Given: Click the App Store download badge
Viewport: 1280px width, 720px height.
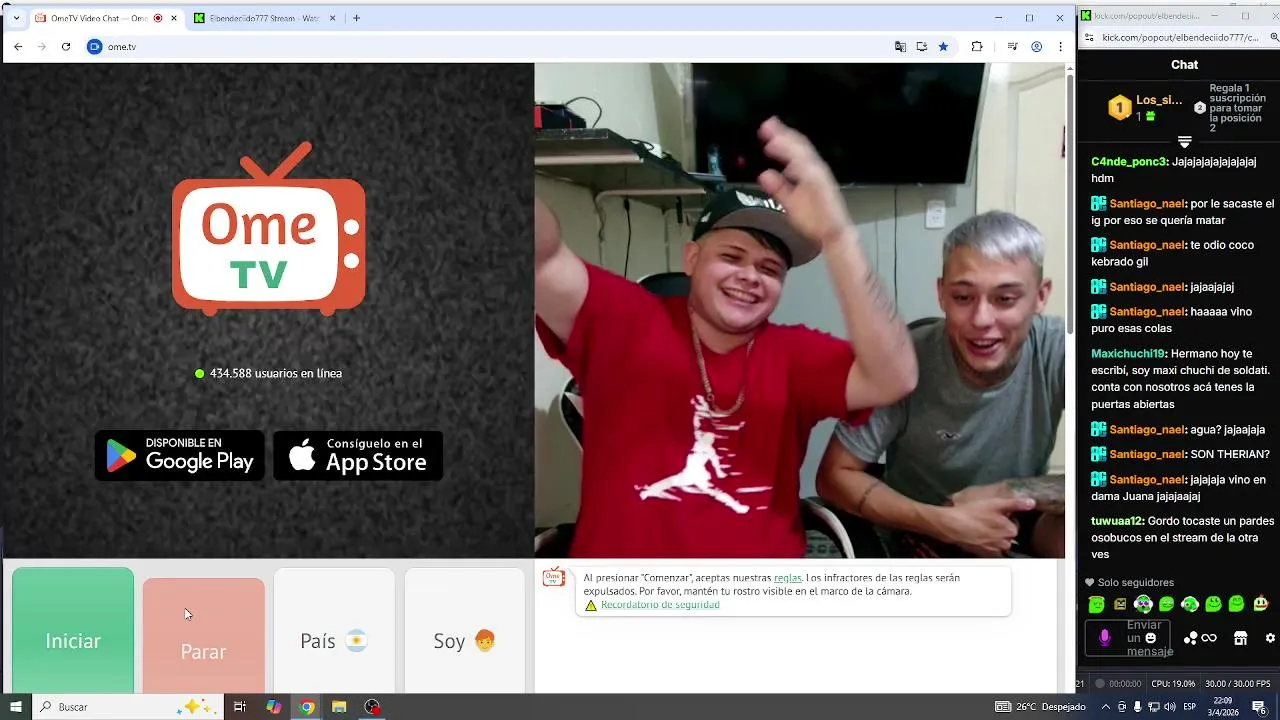Looking at the screenshot, I should tap(358, 455).
